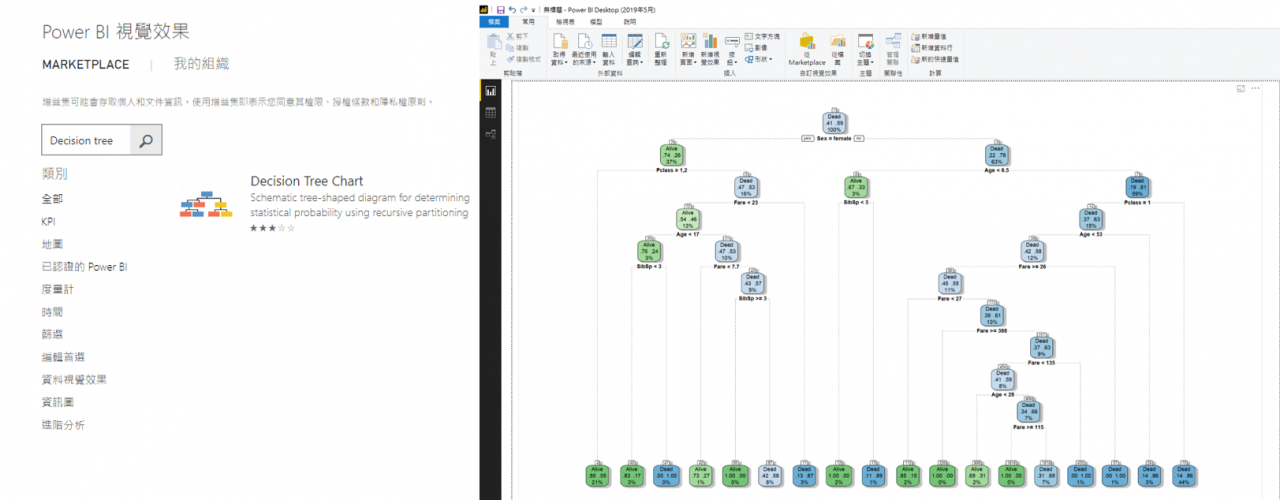Expand the 最近使用的來源 dropdown arrow
Image resolution: width=1280 pixels, height=500 pixels.
(594, 63)
